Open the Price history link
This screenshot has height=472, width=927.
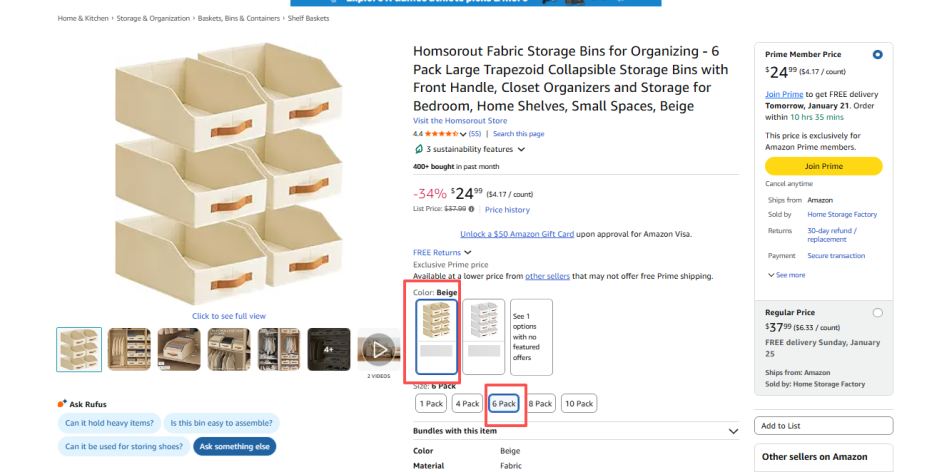507,210
